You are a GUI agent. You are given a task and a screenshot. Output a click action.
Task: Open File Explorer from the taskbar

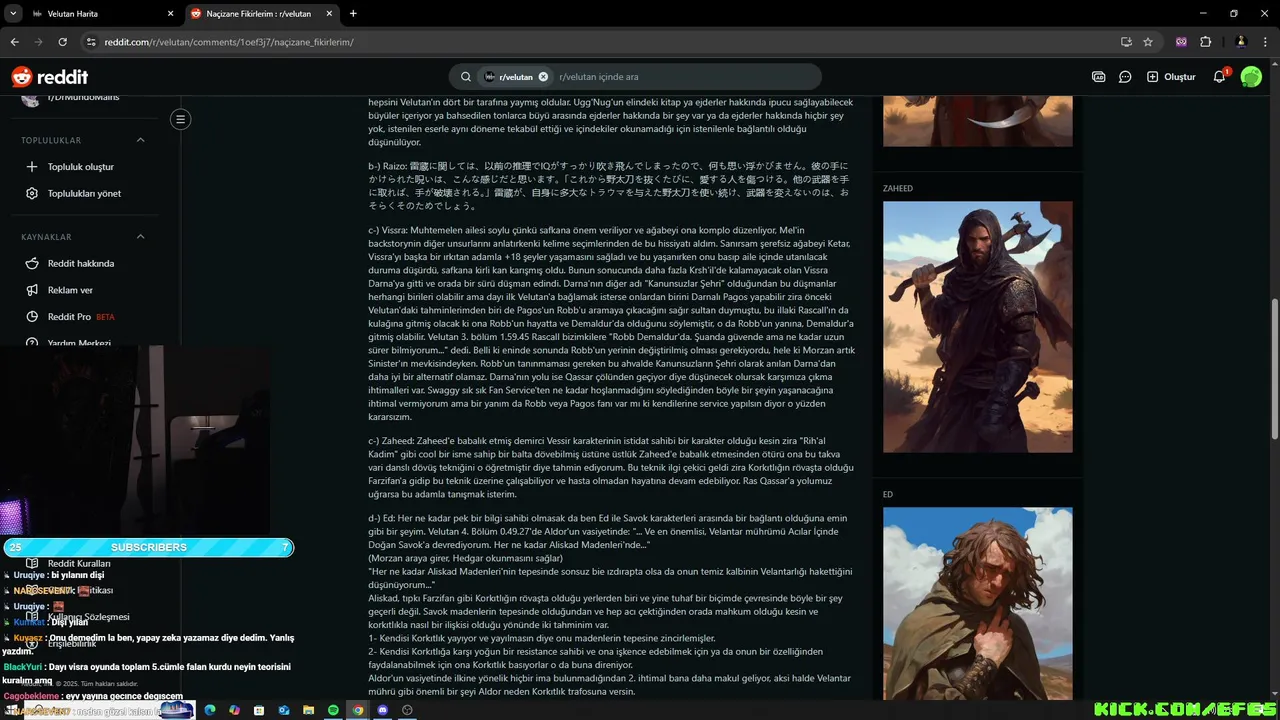[x=308, y=710]
